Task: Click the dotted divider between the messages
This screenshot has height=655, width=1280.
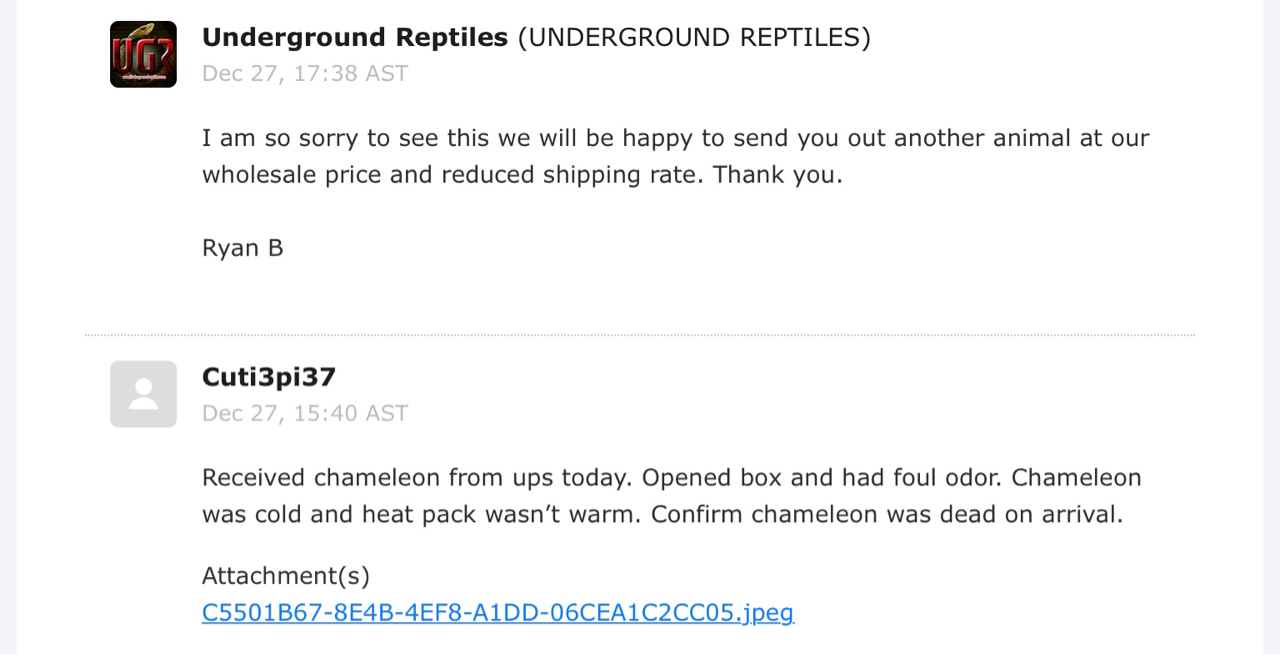Action: pos(640,335)
